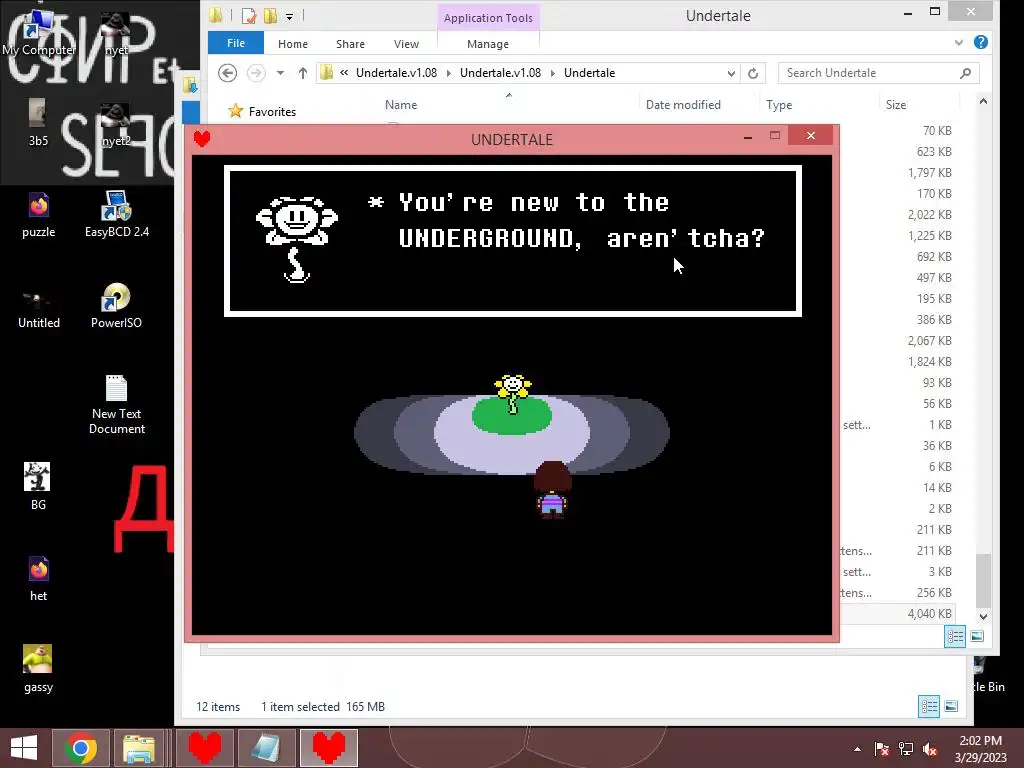This screenshot has height=768, width=1024.
Task: Open the File menu tab
Action: tap(236, 43)
